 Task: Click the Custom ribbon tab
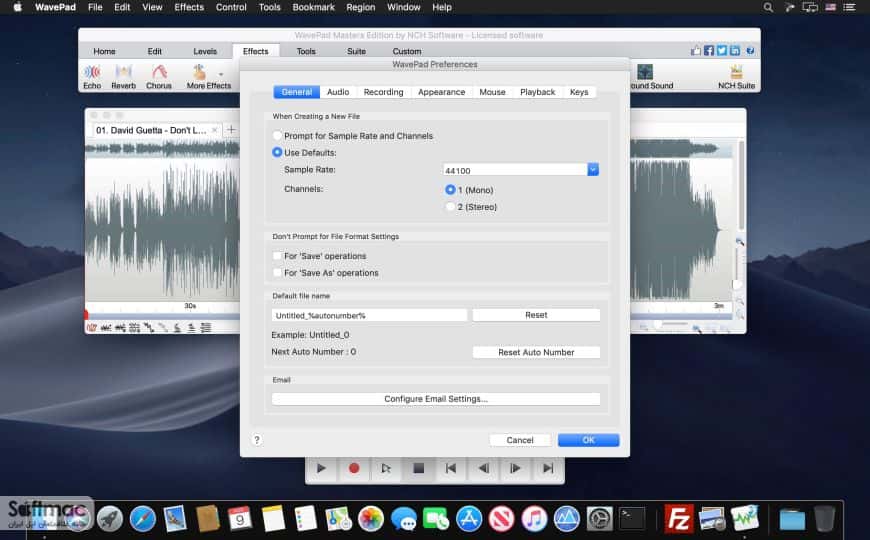coord(407,51)
